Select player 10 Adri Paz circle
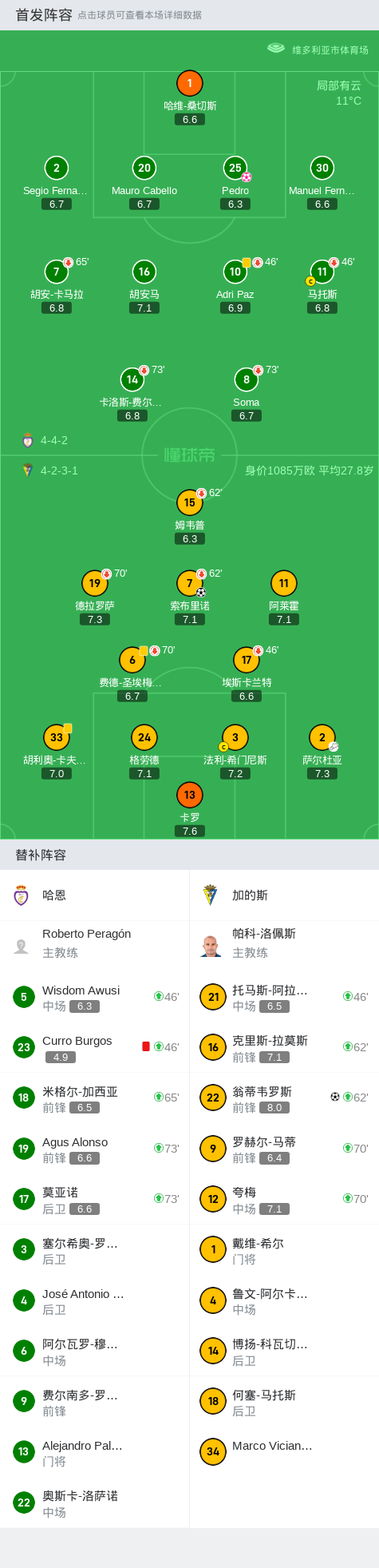The image size is (379, 1568). tap(235, 272)
